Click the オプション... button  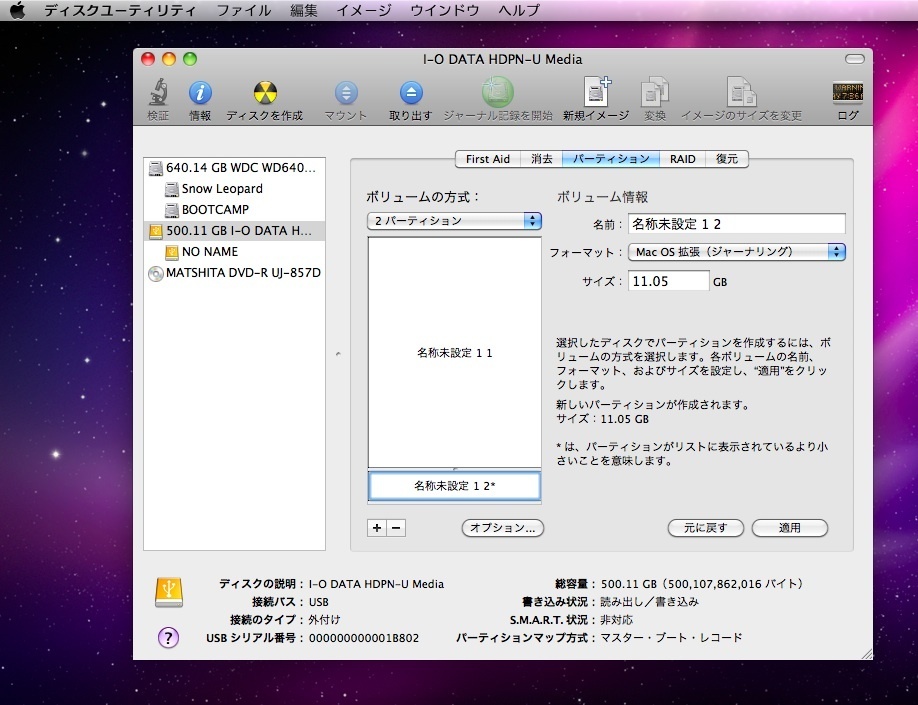[503, 528]
